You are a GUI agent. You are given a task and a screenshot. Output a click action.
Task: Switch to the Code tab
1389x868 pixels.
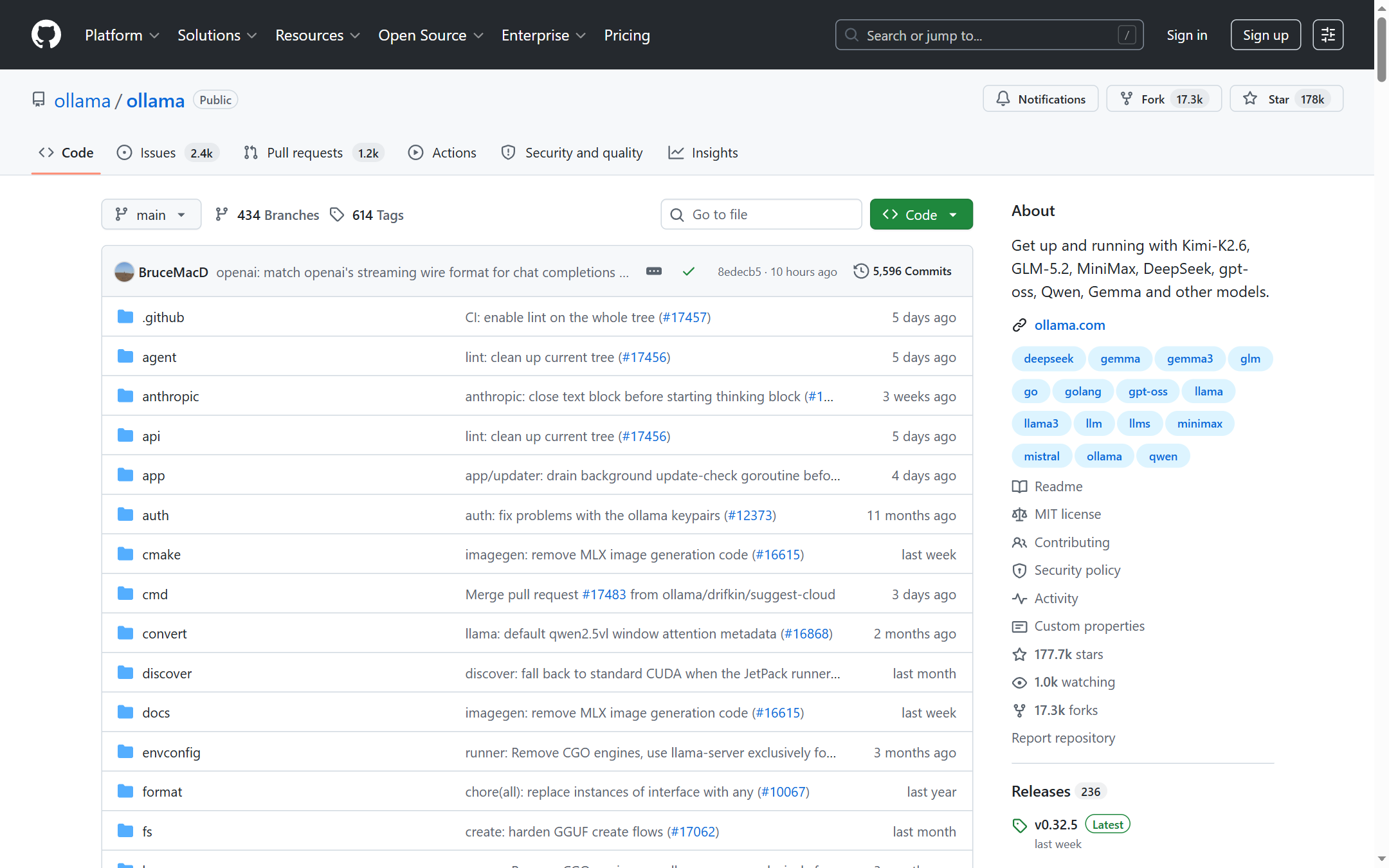66,153
